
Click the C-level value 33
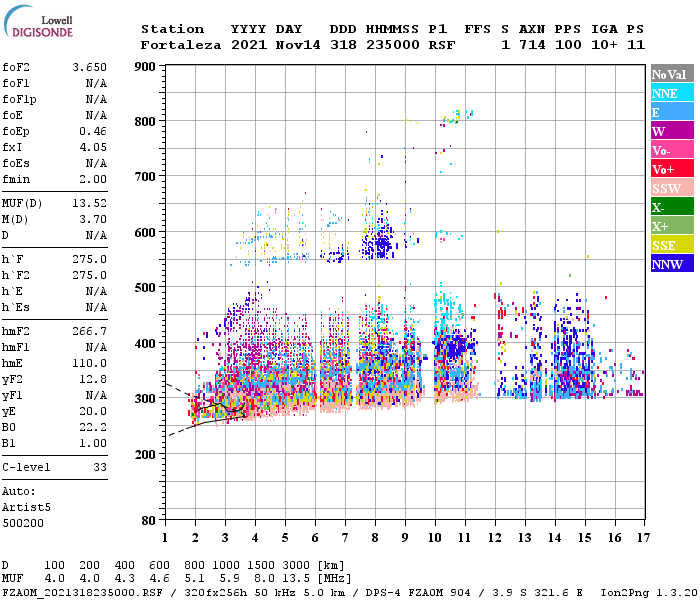pyautogui.click(x=100, y=467)
